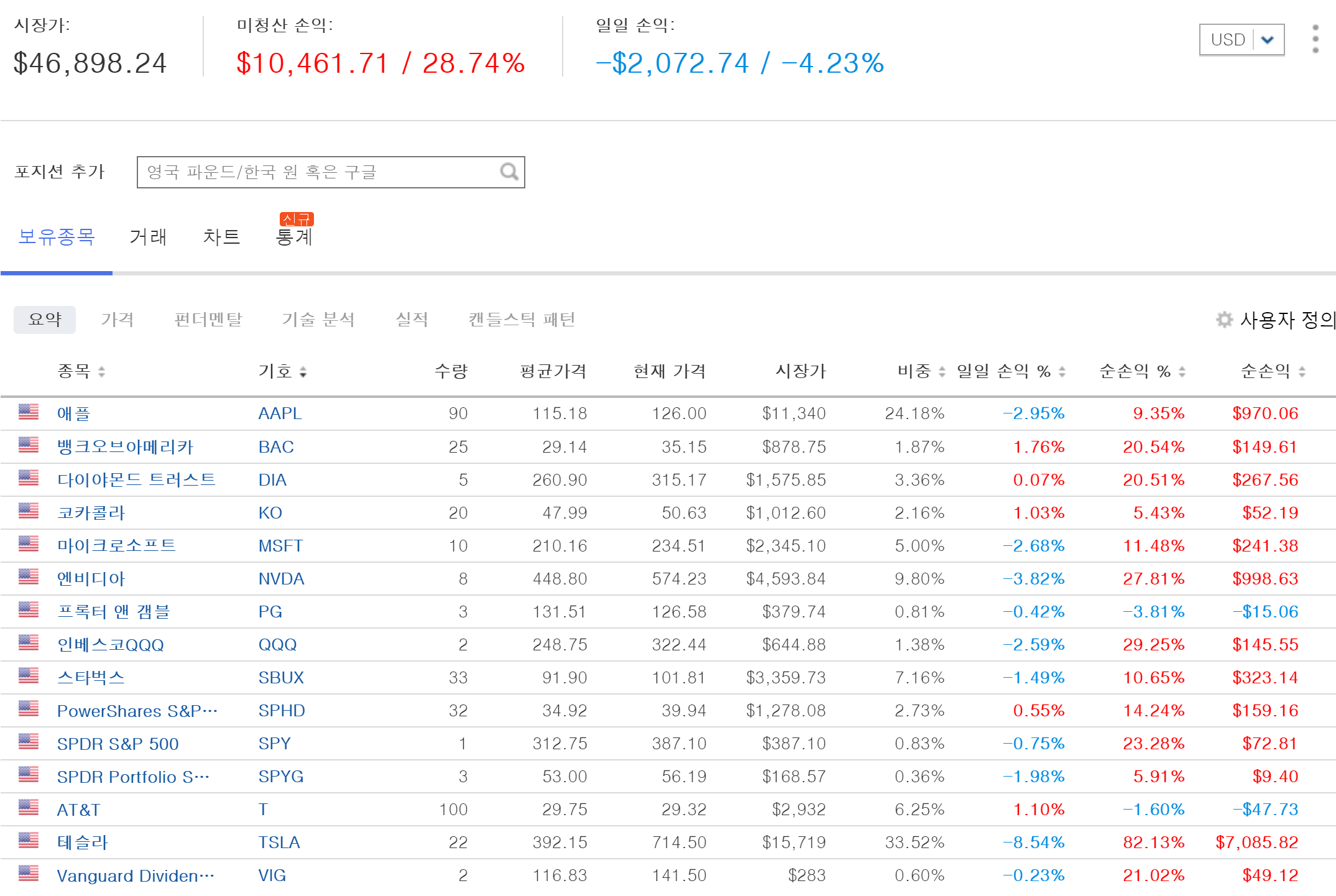Open the 차트 tab
1336x896 pixels.
[221, 237]
